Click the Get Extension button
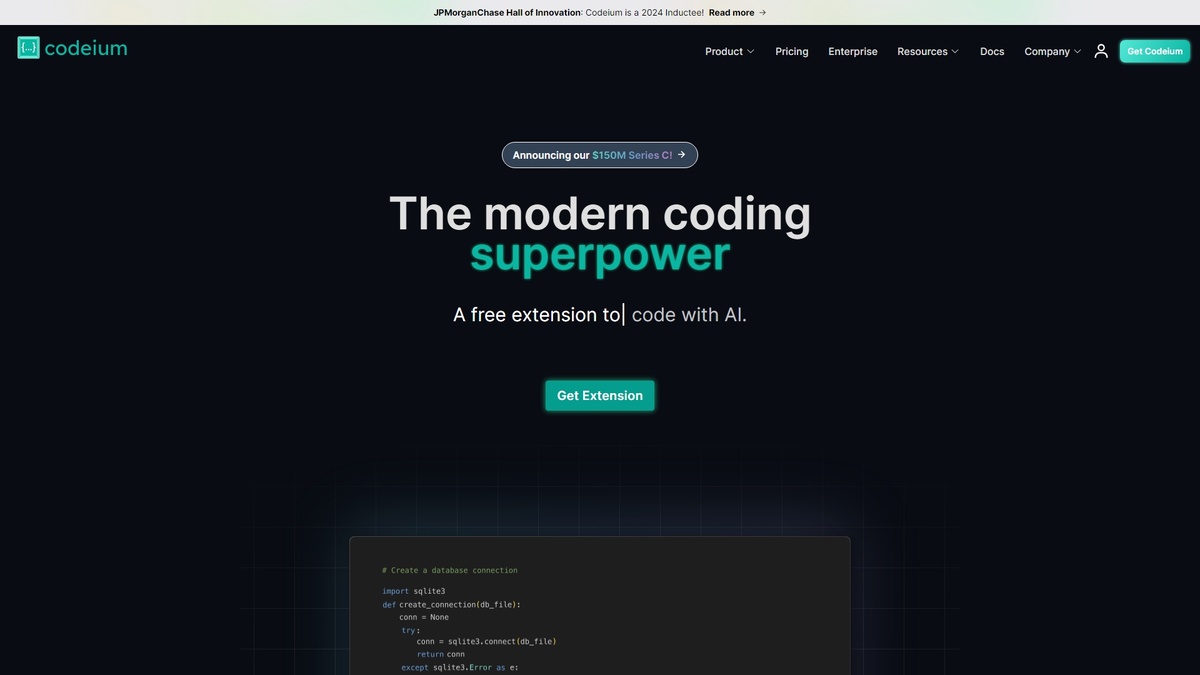Viewport: 1200px width, 675px height. click(x=599, y=395)
